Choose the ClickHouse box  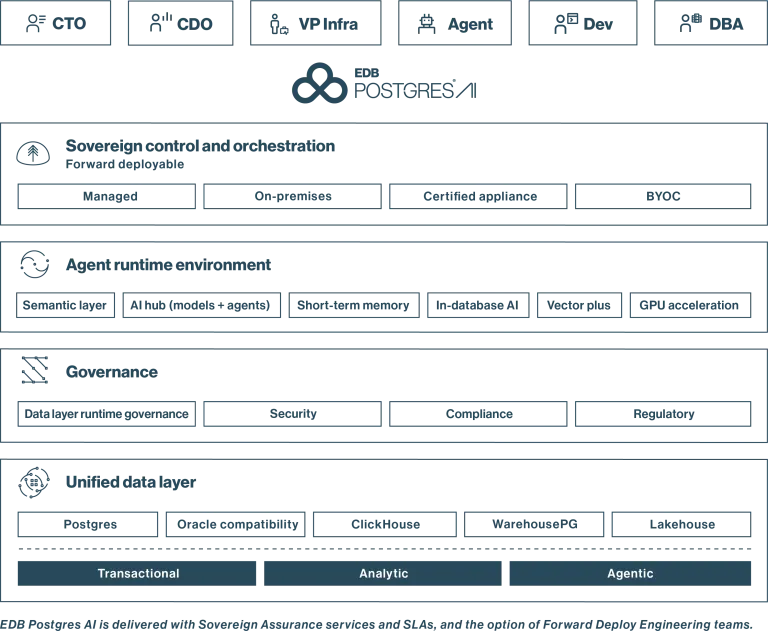click(x=385, y=524)
